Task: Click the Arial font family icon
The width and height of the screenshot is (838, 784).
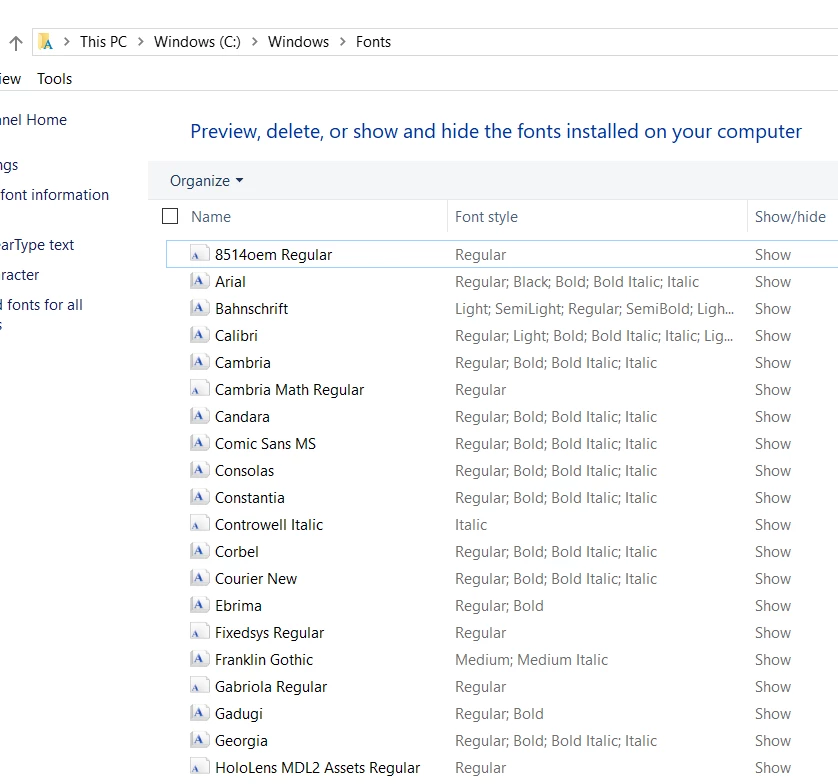Action: click(199, 281)
